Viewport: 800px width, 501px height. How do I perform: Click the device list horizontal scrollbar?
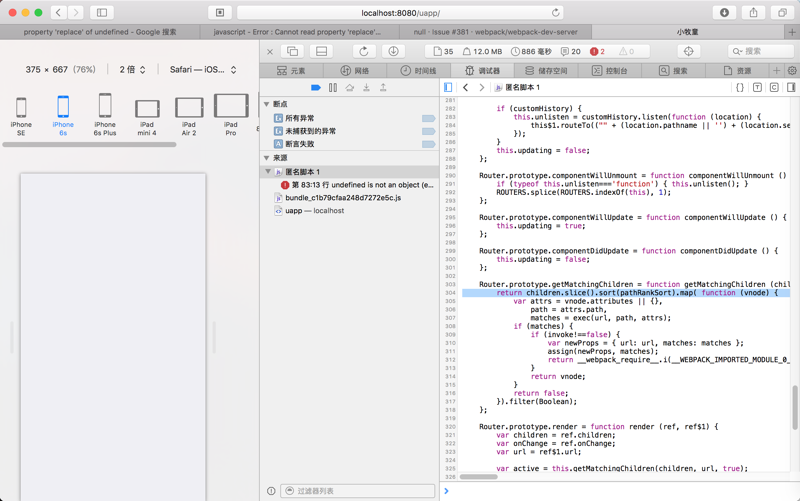[90, 145]
